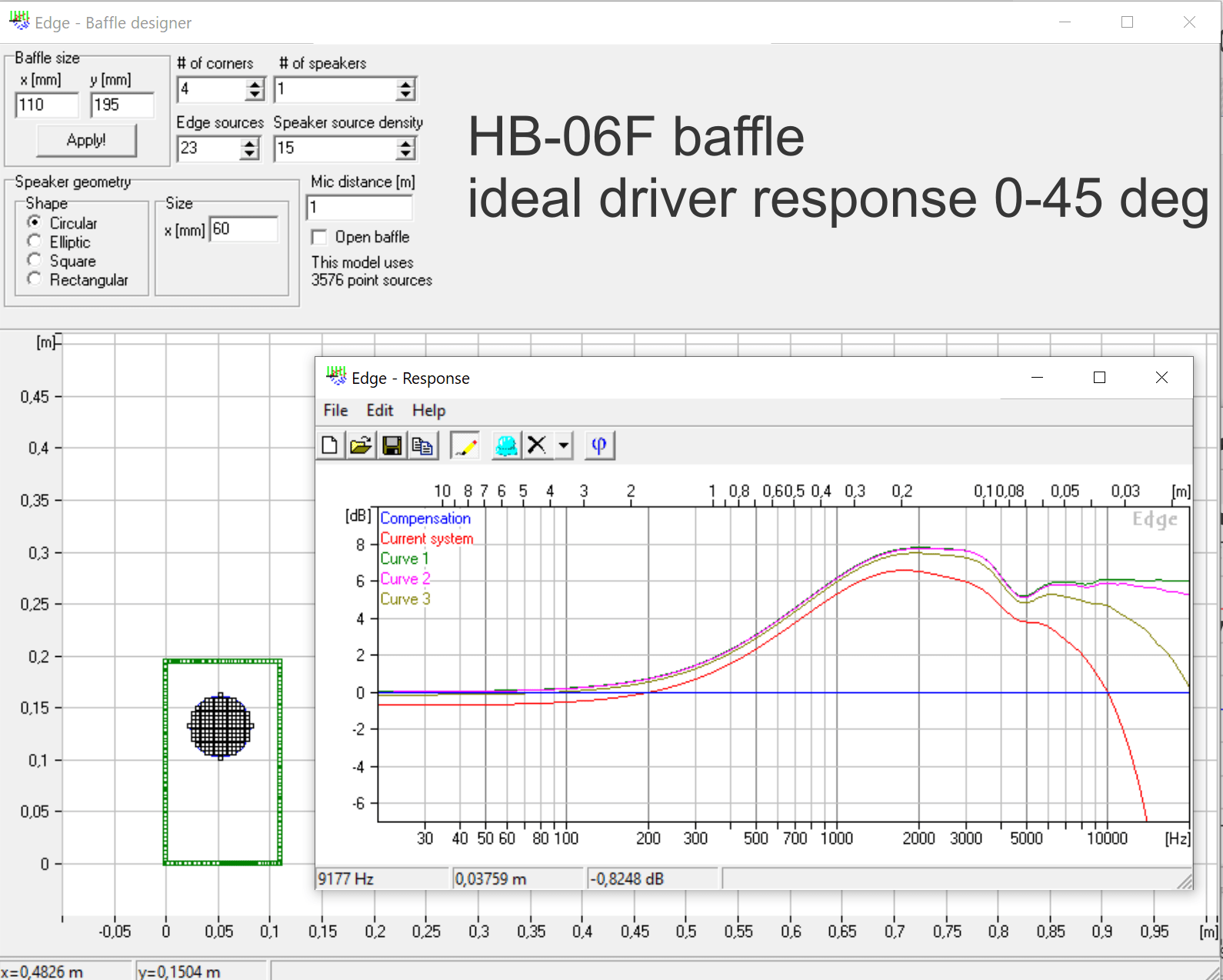Open dropdown arrow next to the X icon
This screenshot has width=1223, height=980.
click(x=564, y=445)
